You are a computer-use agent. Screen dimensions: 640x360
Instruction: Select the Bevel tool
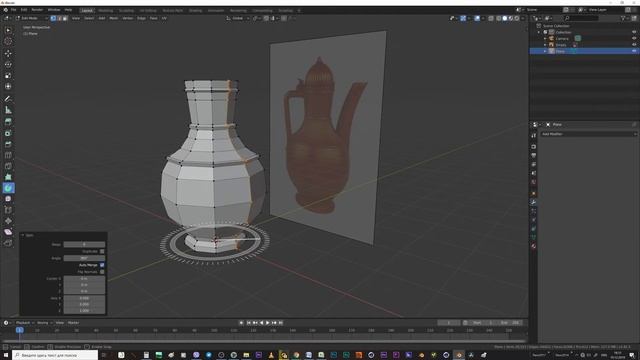click(x=8, y=144)
